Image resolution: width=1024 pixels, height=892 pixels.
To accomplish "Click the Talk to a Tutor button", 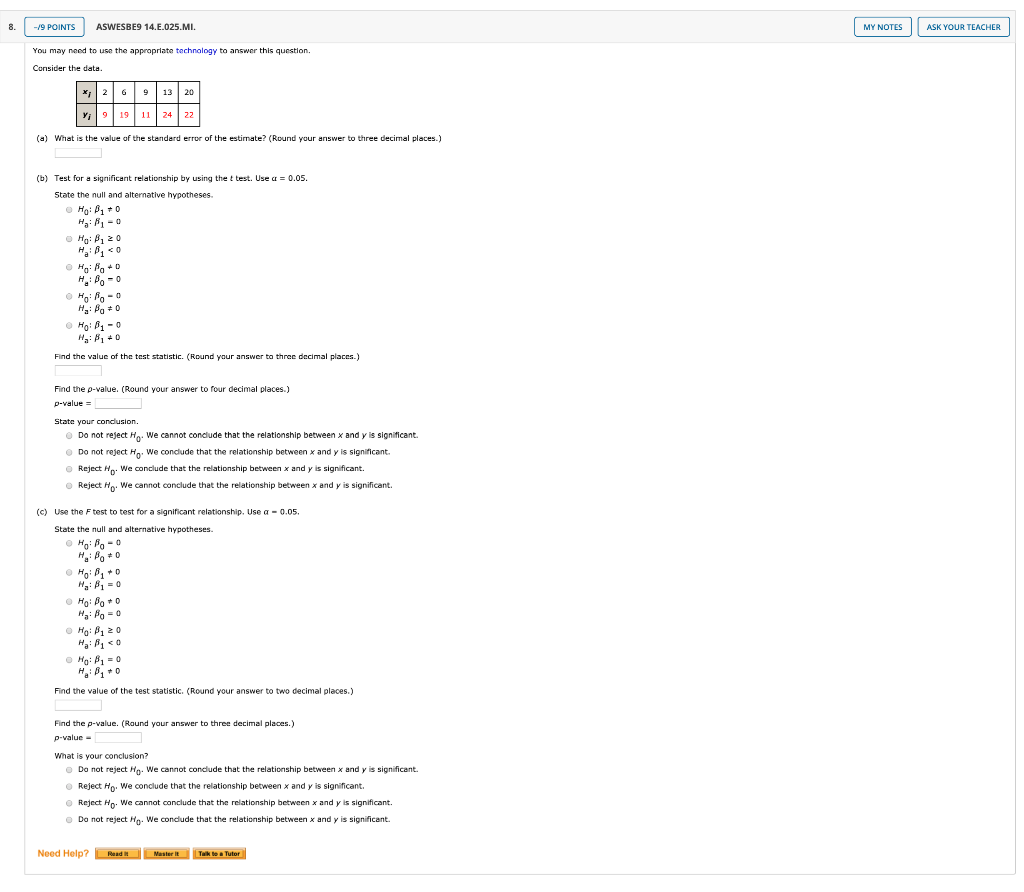I will 219,853.
